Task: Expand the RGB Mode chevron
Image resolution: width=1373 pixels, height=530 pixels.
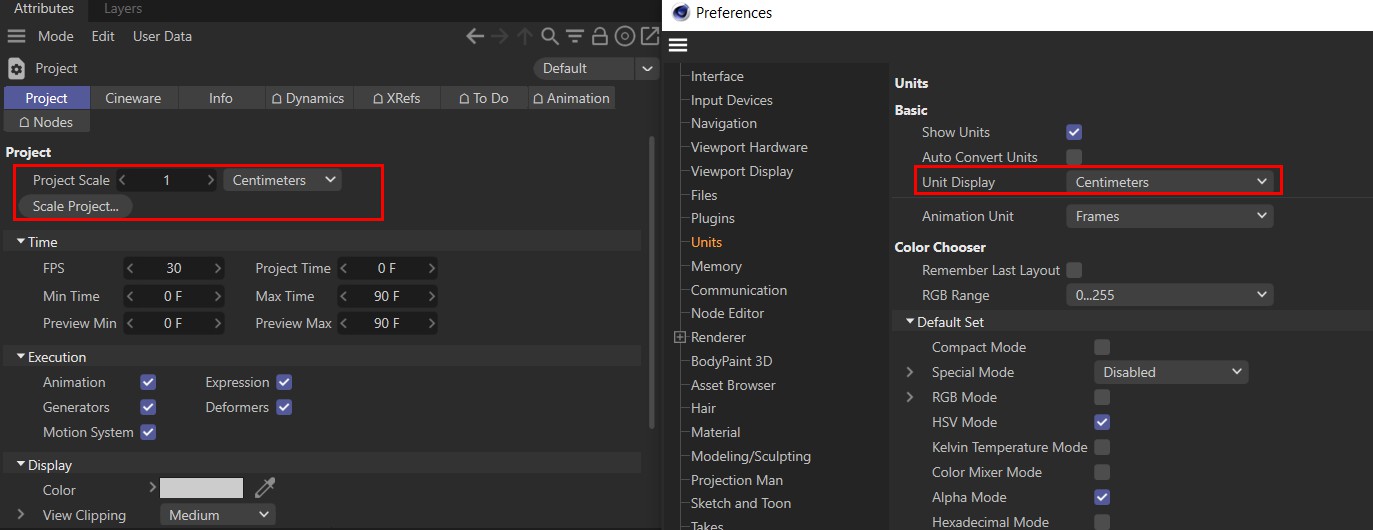Action: [x=910, y=397]
